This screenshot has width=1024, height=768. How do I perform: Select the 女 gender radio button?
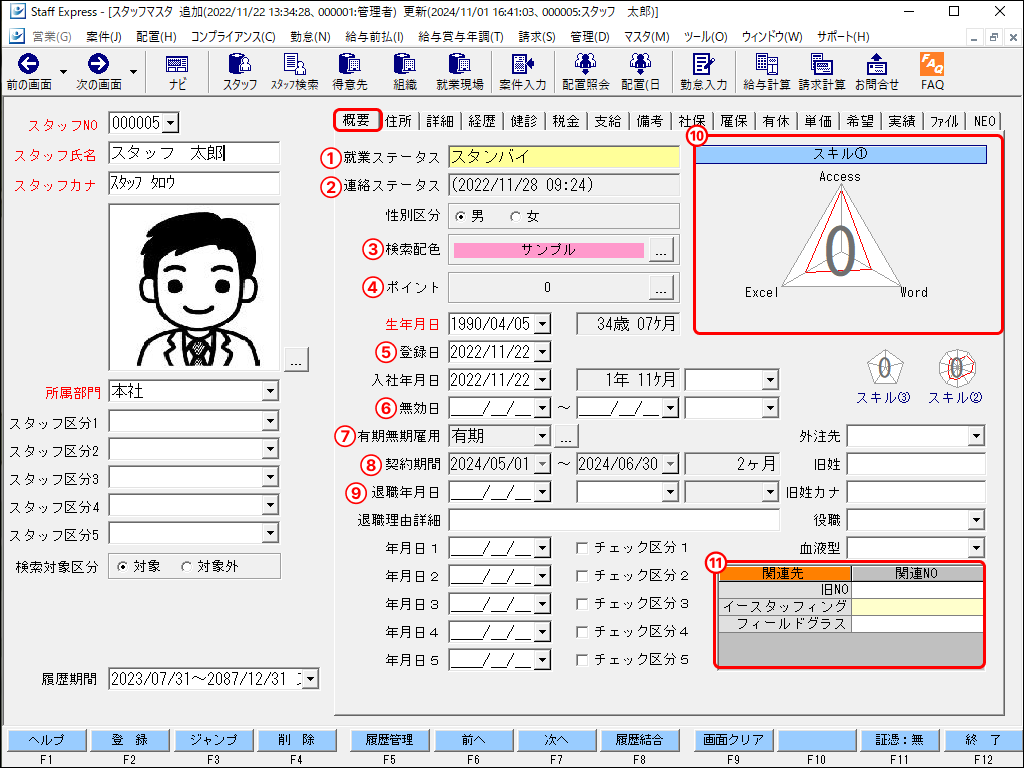[516, 216]
